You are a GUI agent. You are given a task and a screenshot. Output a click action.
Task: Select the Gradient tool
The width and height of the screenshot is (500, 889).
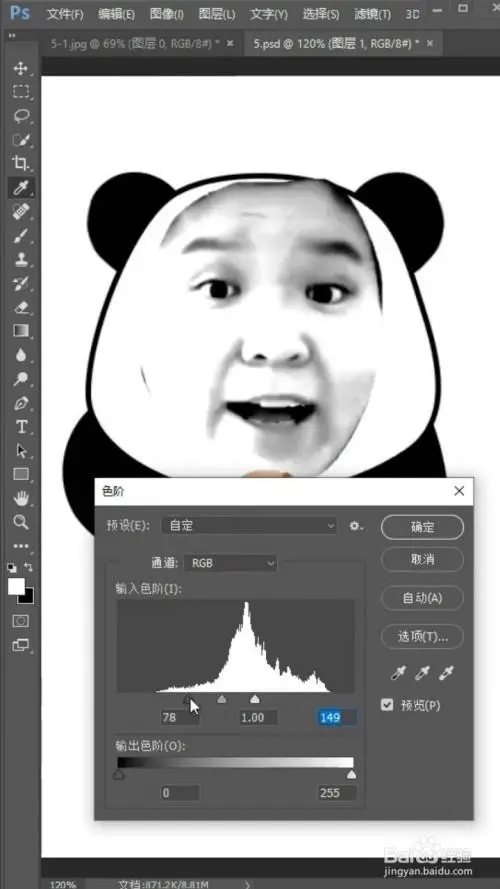tap(20, 331)
